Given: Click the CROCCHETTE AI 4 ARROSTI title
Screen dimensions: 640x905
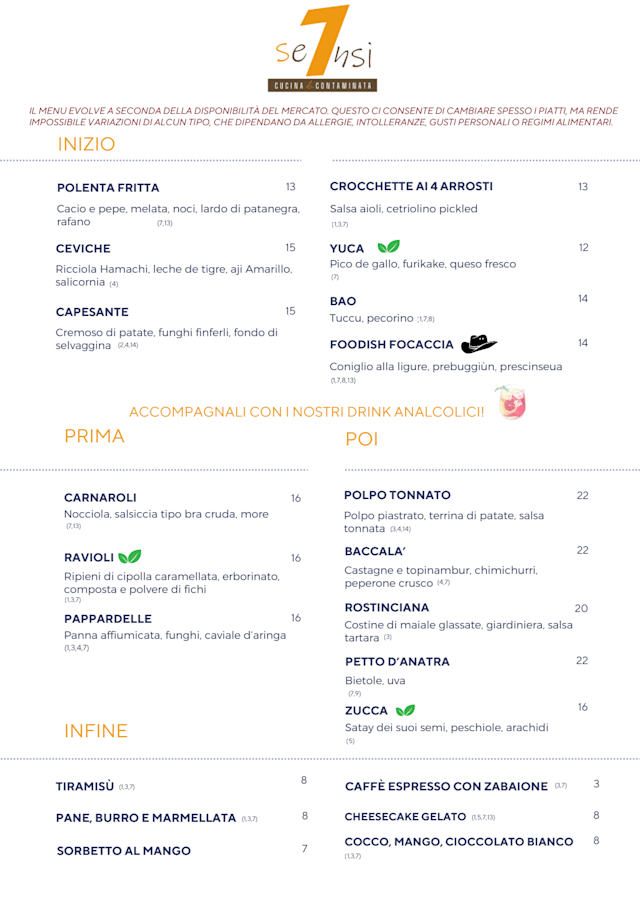Looking at the screenshot, I should tap(411, 186).
